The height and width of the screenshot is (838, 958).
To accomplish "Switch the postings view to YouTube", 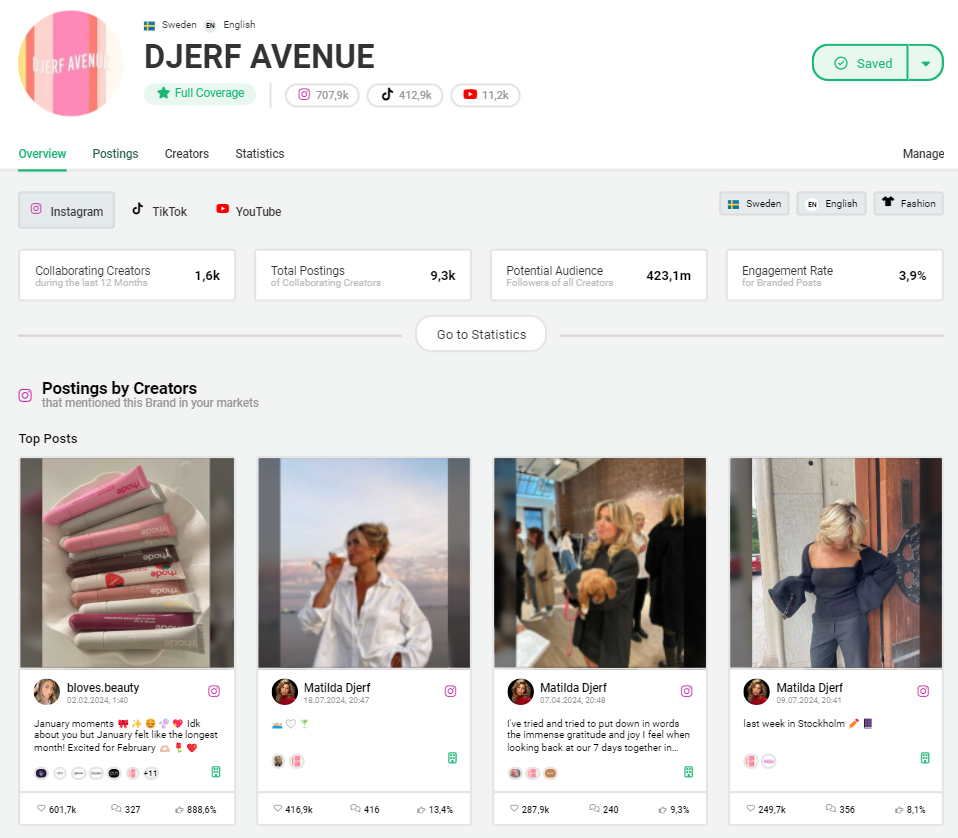I will [248, 211].
